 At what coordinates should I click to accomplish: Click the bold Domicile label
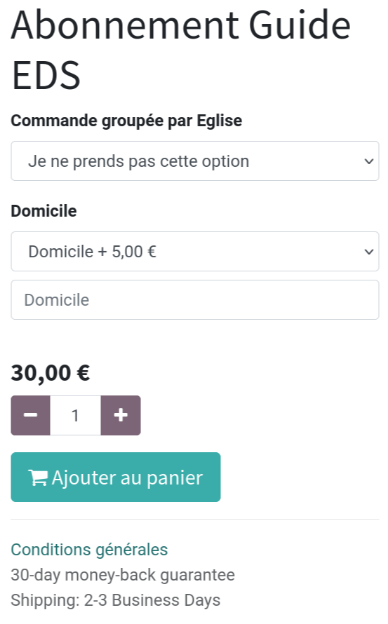coord(44,211)
